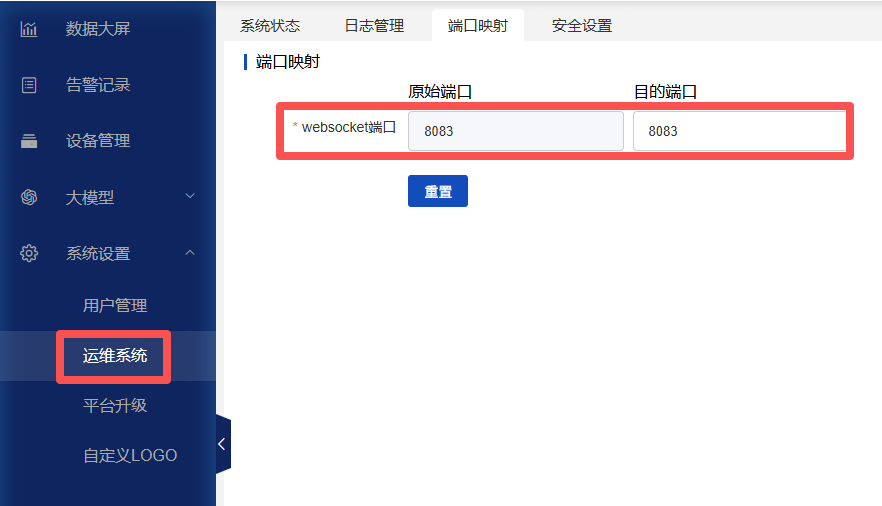Click the 告警记录 list icon
882x506 pixels.
(29, 85)
